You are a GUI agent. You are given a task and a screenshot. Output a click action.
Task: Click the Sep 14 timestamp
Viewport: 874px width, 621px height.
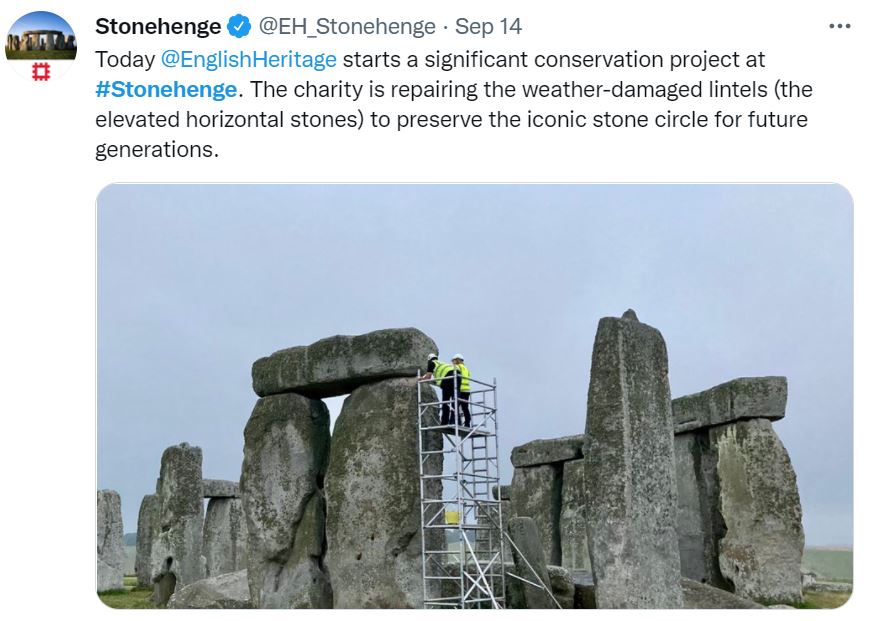pyautogui.click(x=488, y=26)
